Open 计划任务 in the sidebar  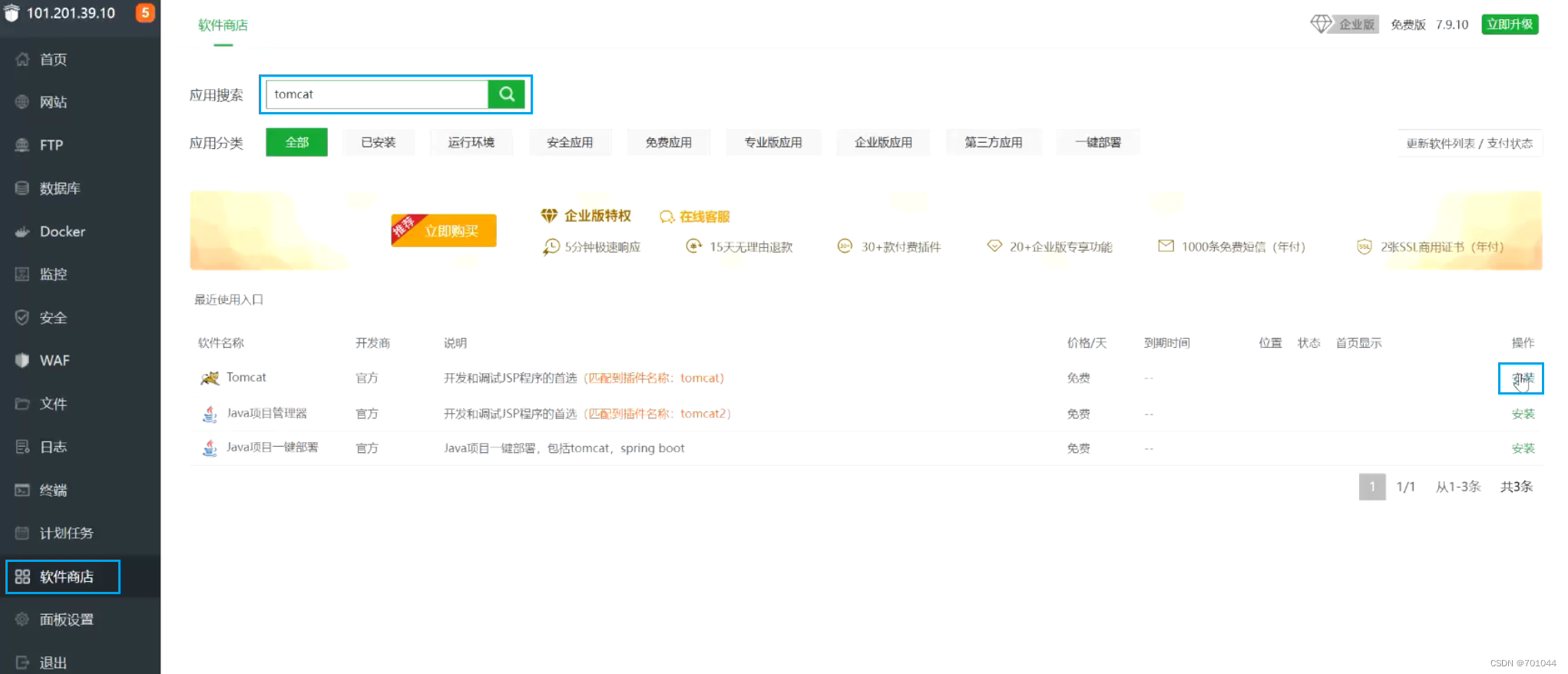tap(67, 533)
